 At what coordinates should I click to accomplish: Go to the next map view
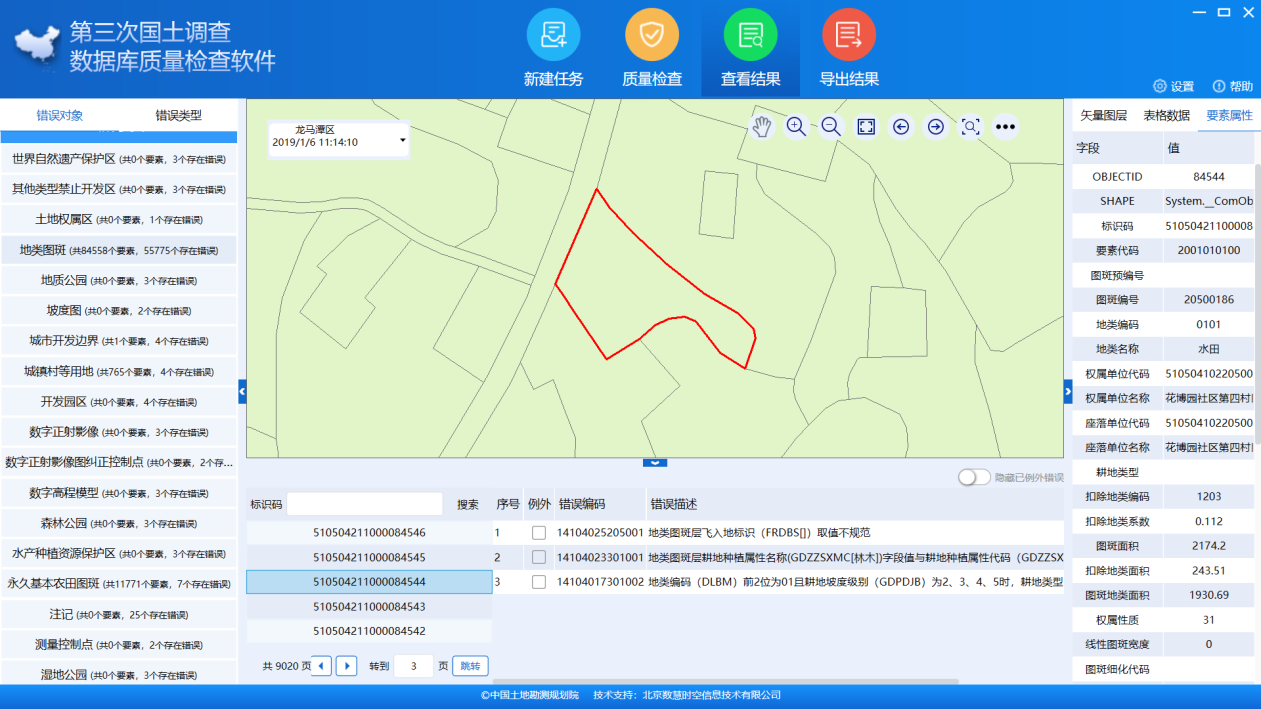coord(935,127)
